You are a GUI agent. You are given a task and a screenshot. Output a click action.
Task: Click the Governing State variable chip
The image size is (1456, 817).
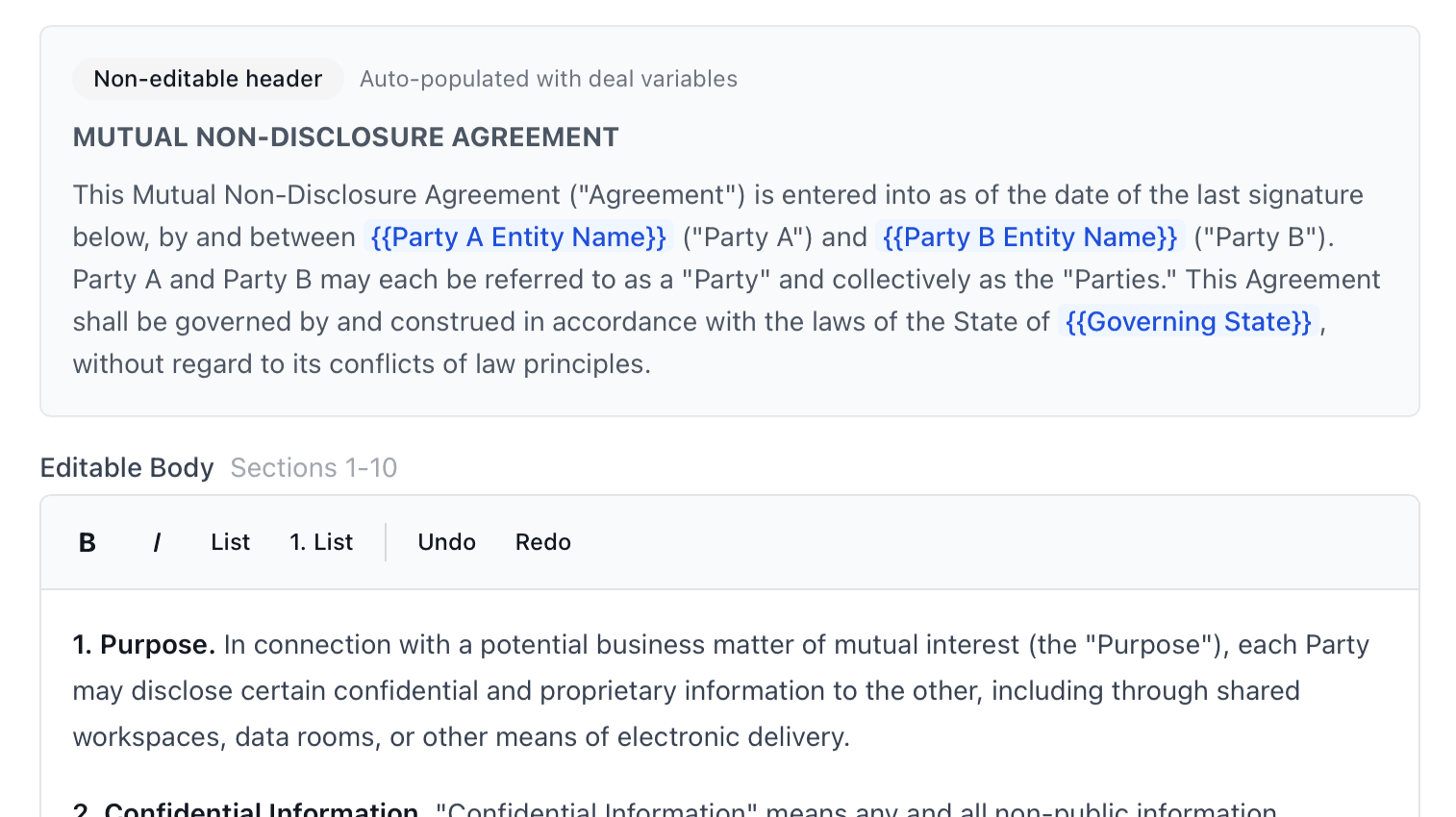(x=1189, y=322)
